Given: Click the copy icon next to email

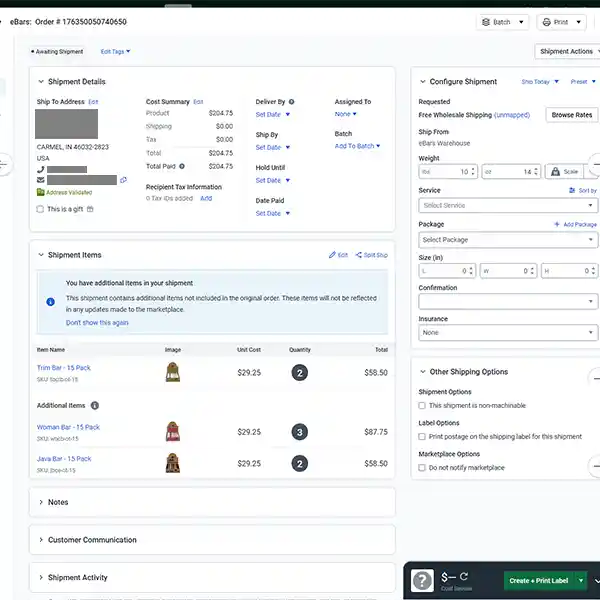Looking at the screenshot, I should click(123, 180).
